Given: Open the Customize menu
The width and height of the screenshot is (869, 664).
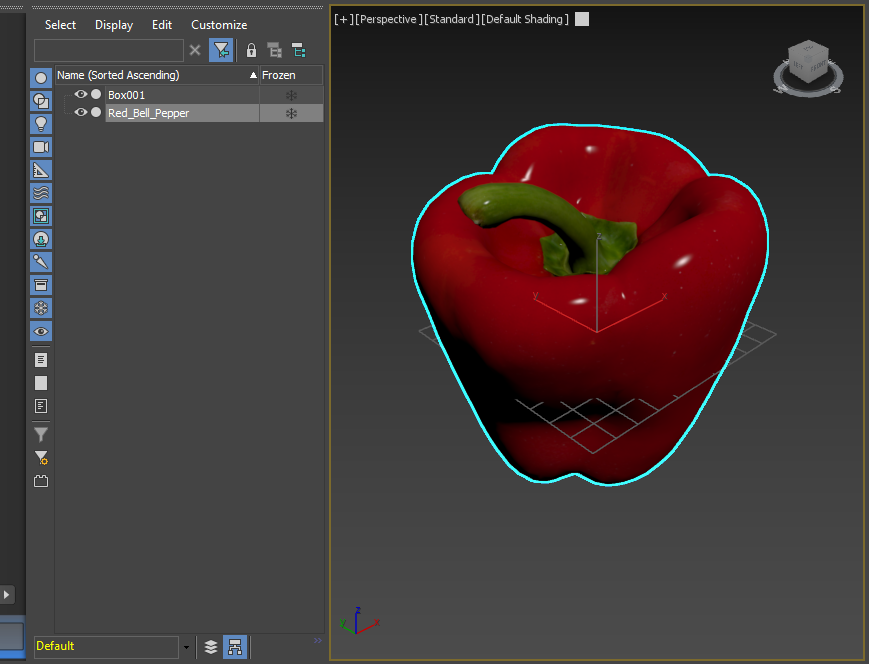Looking at the screenshot, I should click(219, 25).
